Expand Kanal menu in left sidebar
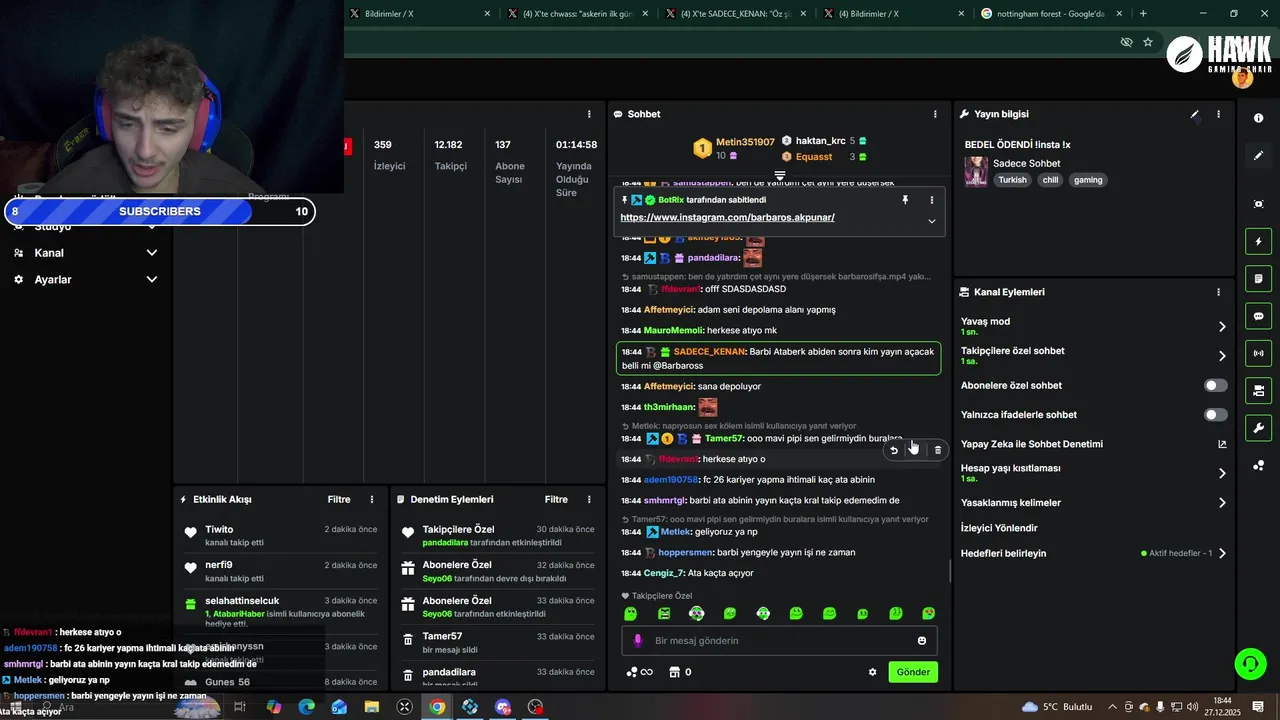The height and width of the screenshot is (720, 1280). tap(152, 253)
